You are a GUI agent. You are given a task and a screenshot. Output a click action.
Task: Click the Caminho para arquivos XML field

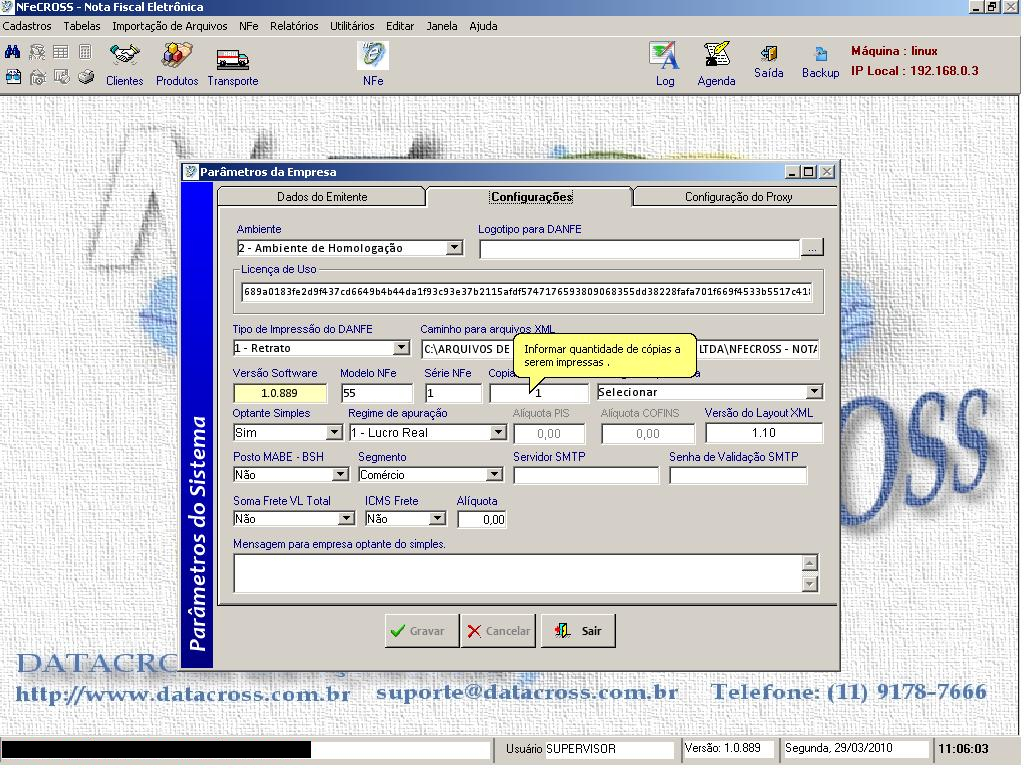click(x=620, y=349)
